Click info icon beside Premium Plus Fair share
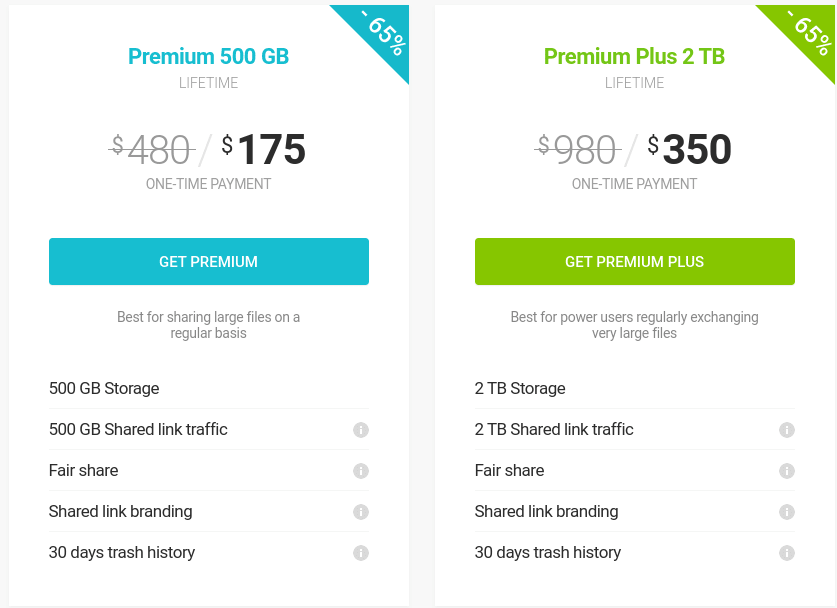837x608 pixels. tap(787, 471)
